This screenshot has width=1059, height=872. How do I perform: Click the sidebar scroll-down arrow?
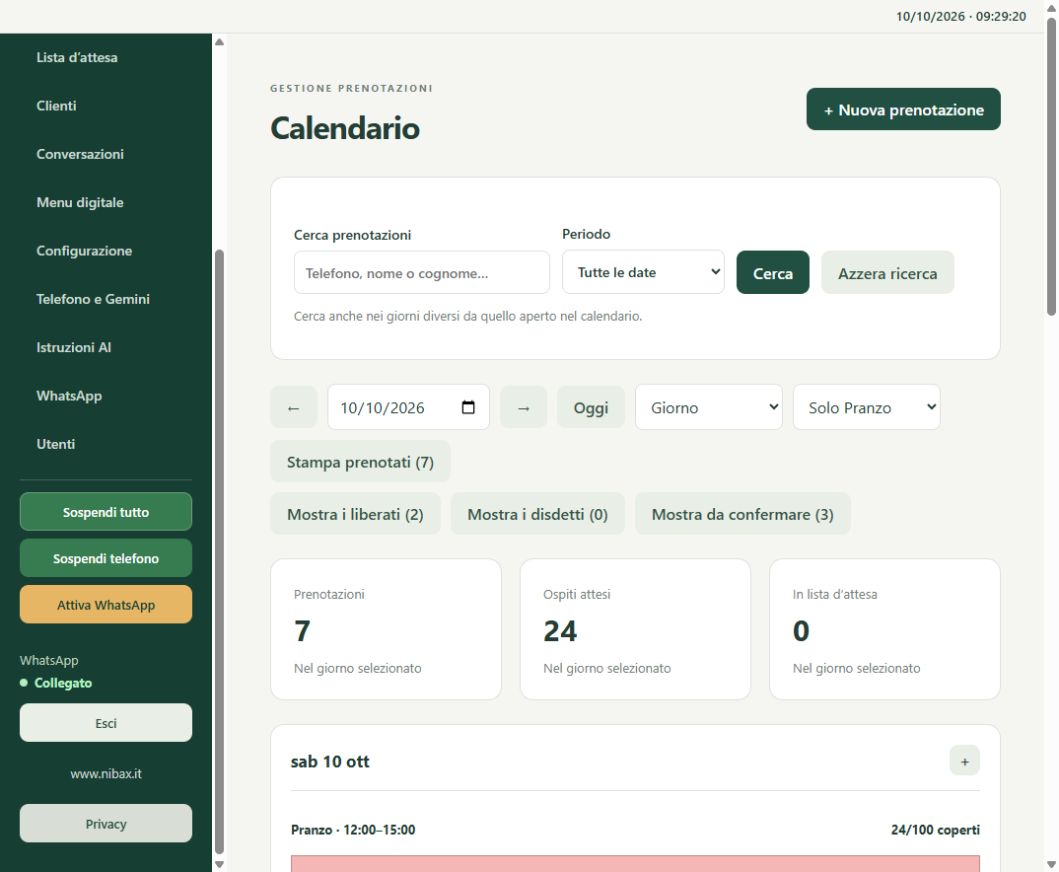coord(219,864)
